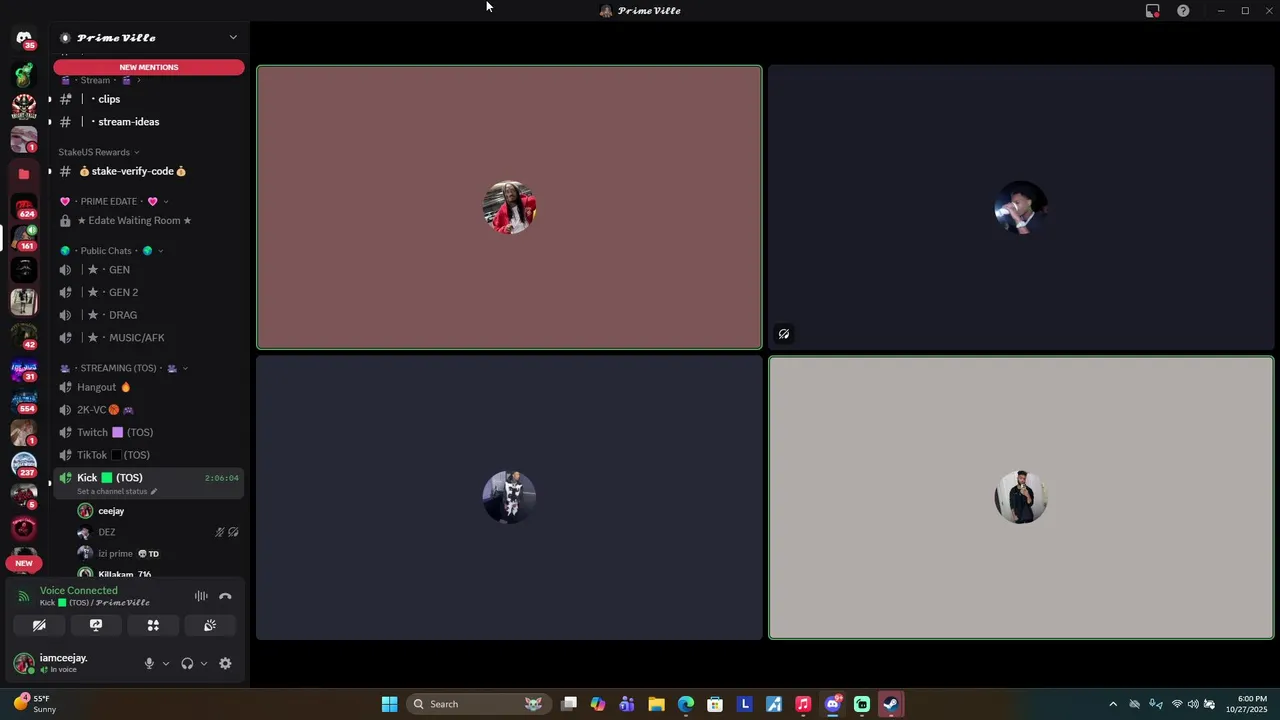Mute the microphone

[x=149, y=663]
